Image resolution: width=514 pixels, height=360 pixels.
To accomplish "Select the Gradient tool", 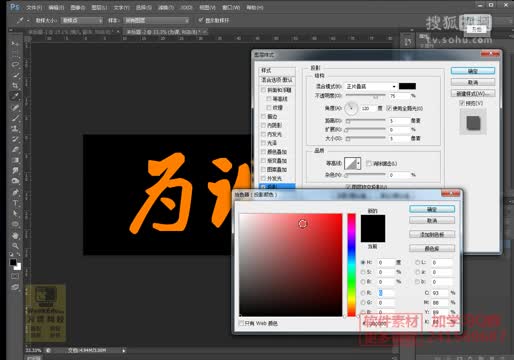I will point(15,160).
